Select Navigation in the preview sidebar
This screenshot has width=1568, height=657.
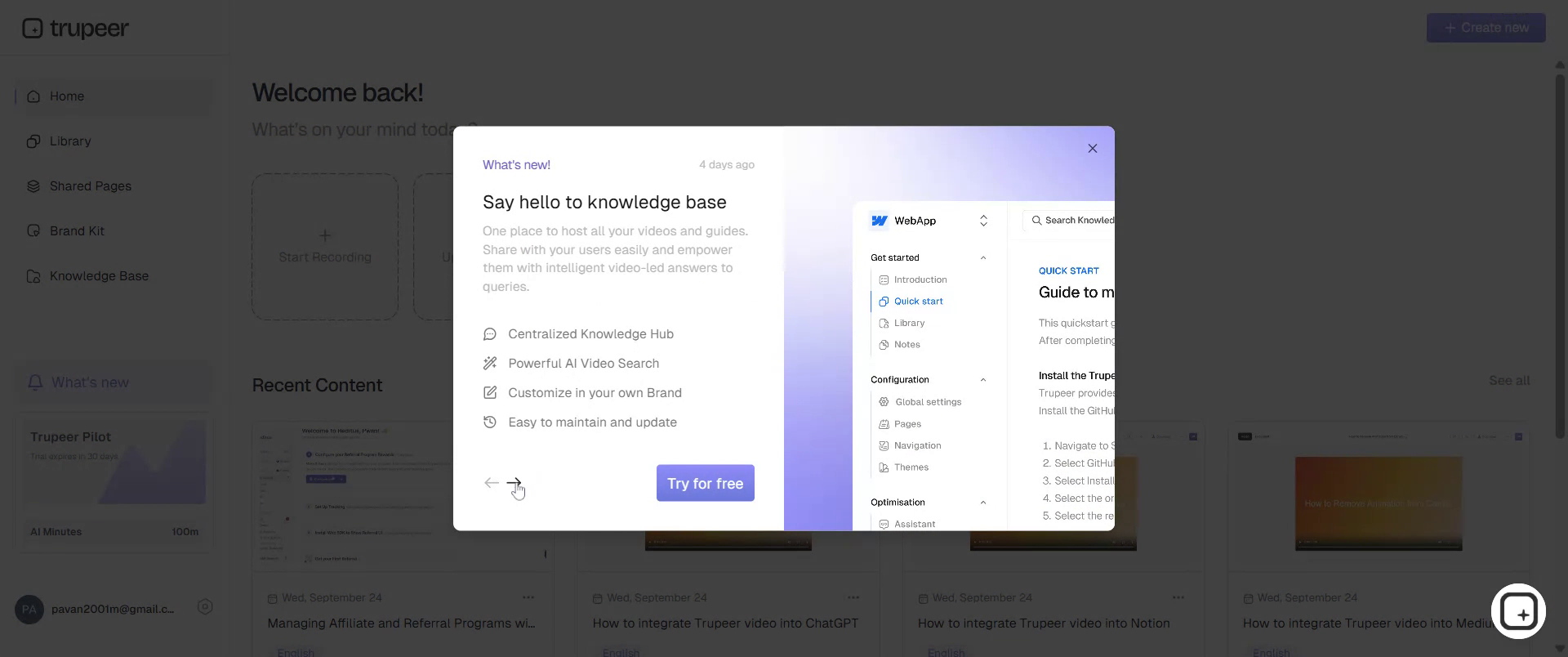pos(910,445)
